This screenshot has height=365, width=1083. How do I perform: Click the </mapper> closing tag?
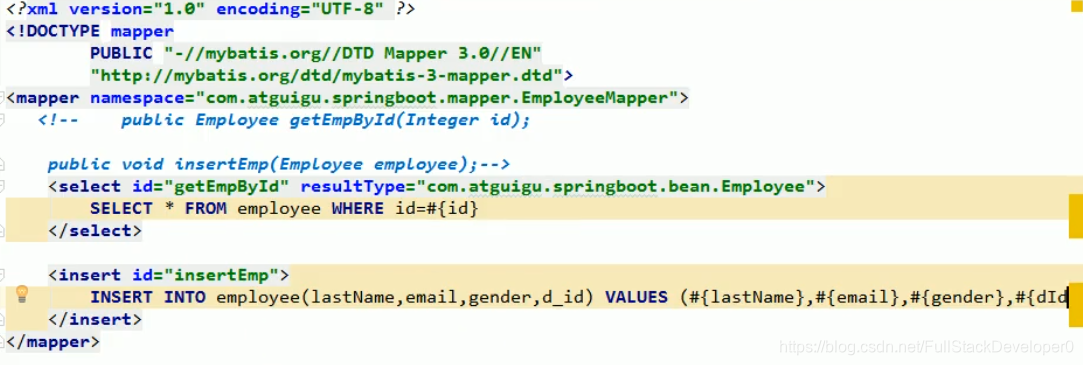pos(52,341)
